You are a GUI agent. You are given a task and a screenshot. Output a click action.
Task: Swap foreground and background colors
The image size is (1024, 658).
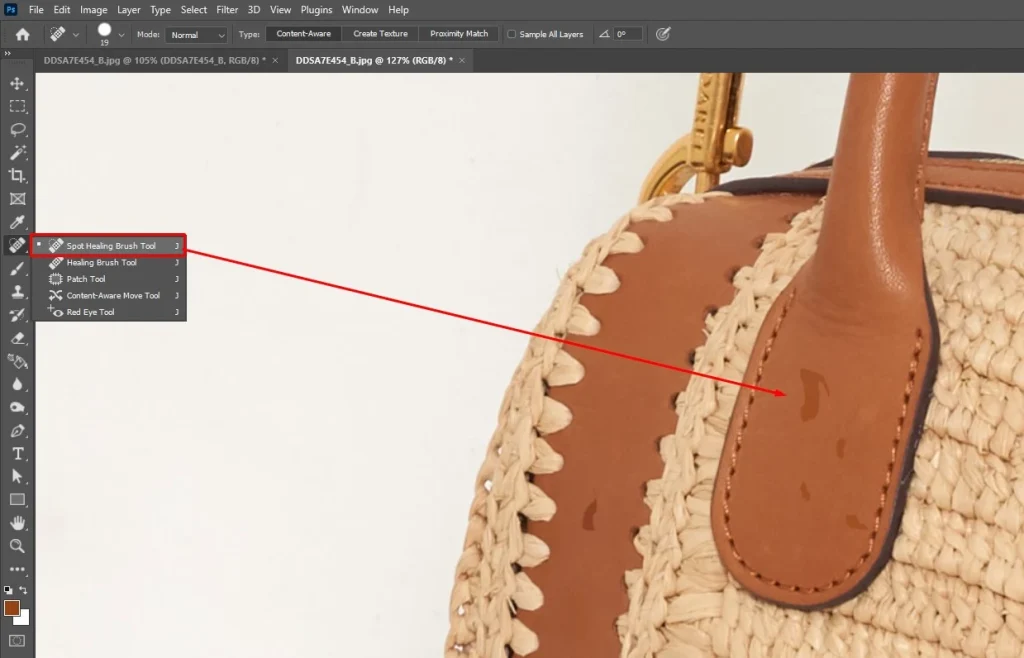point(24,591)
